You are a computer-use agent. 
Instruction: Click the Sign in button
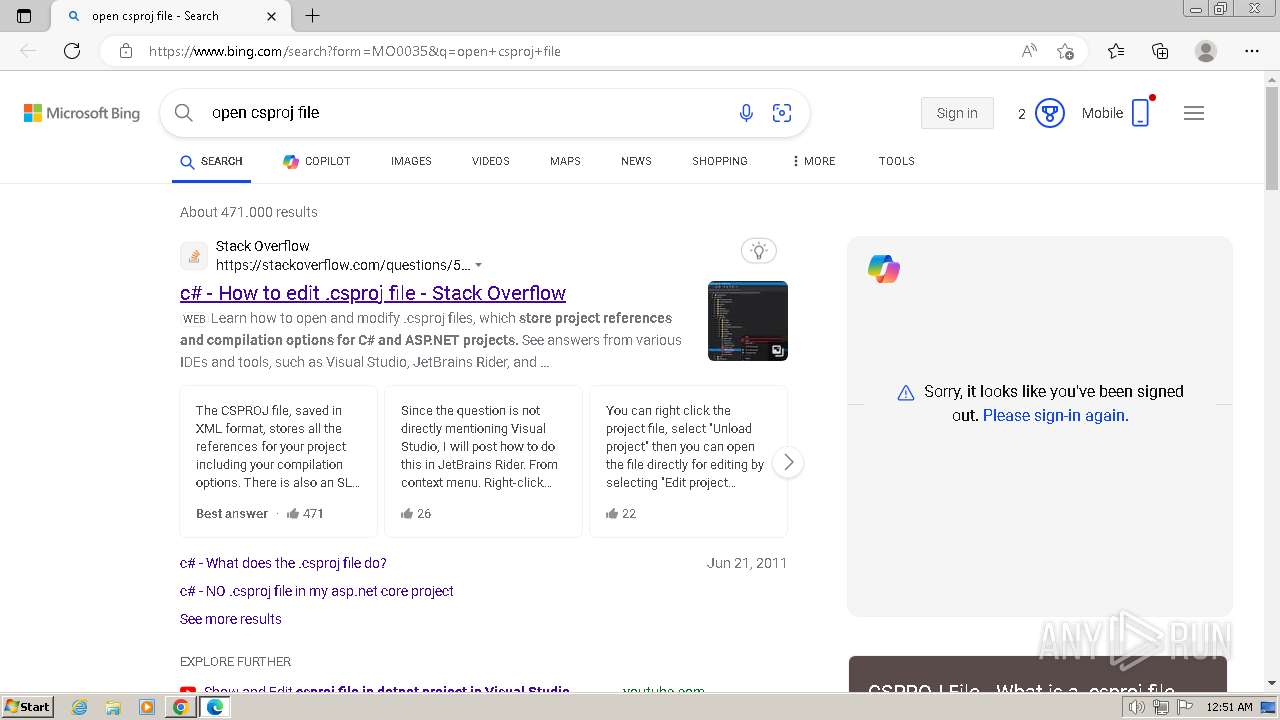(x=957, y=113)
